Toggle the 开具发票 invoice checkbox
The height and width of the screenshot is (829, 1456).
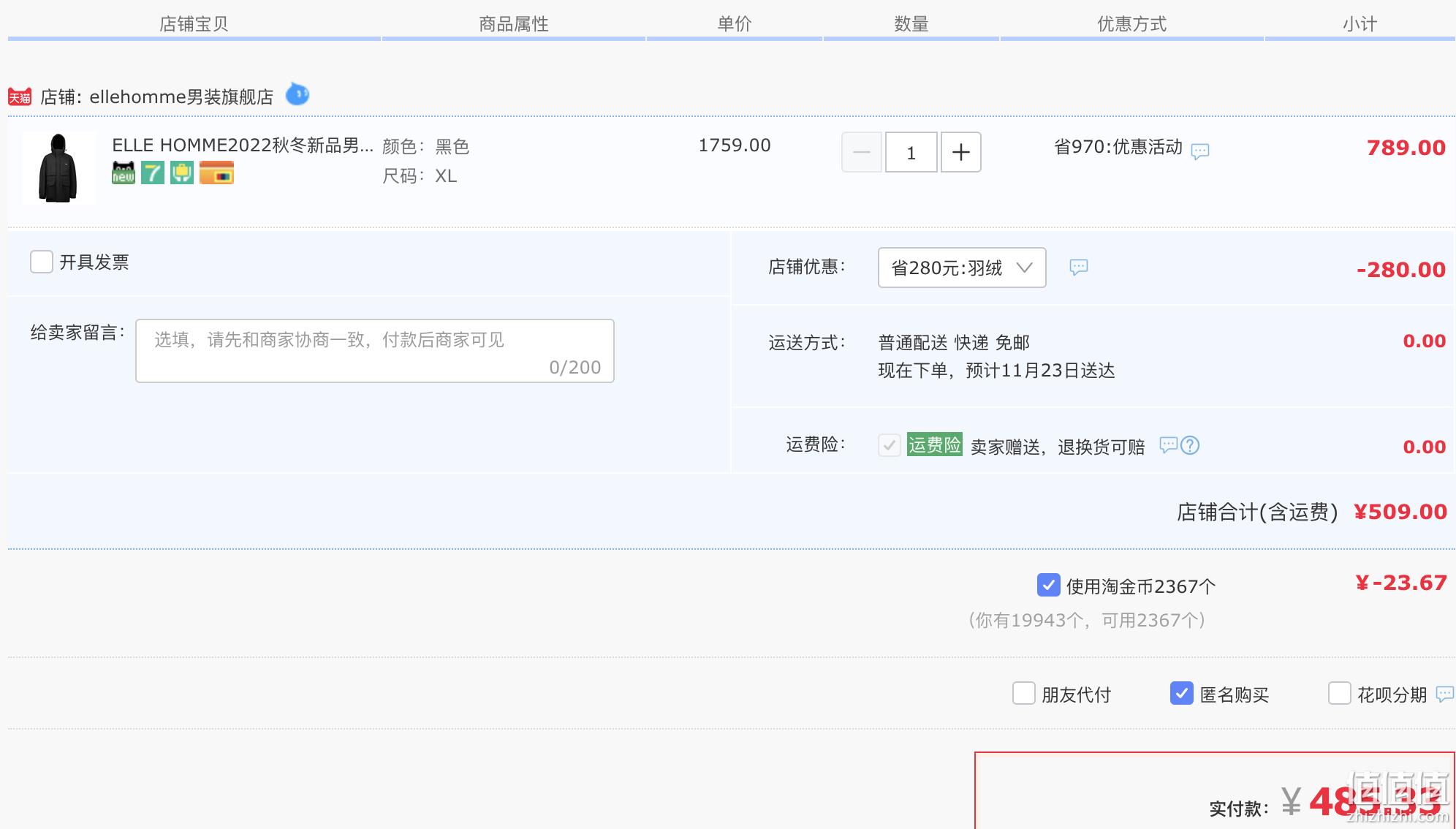coord(42,262)
